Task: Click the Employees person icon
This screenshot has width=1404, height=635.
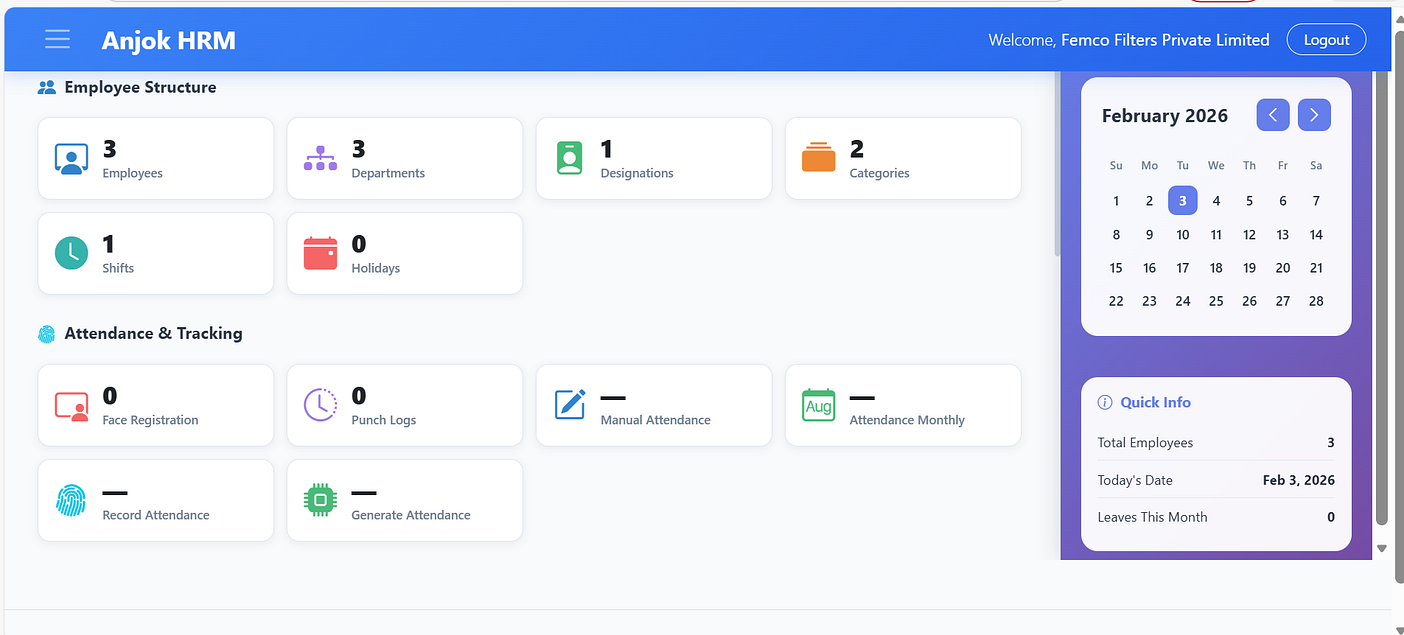Action: (x=70, y=159)
